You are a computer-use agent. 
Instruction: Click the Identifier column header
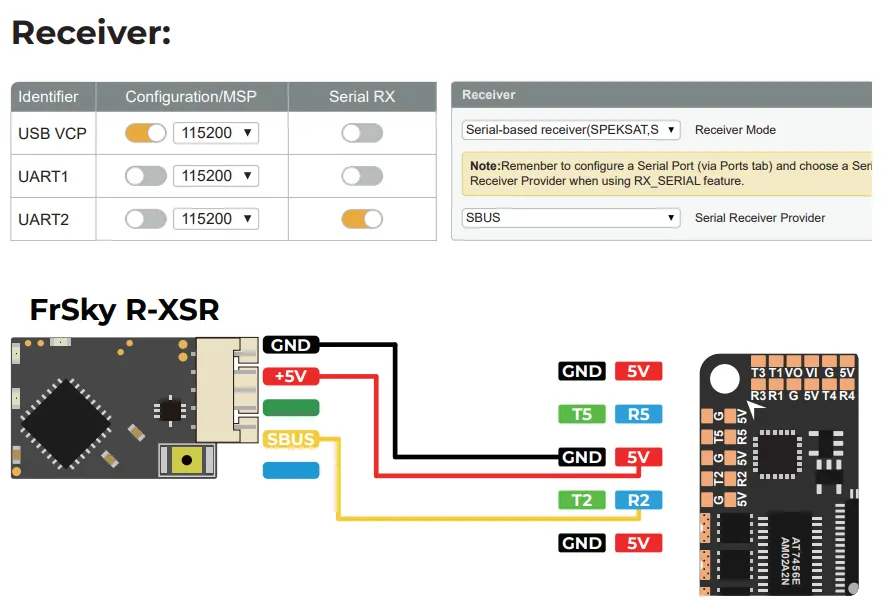click(x=47, y=96)
